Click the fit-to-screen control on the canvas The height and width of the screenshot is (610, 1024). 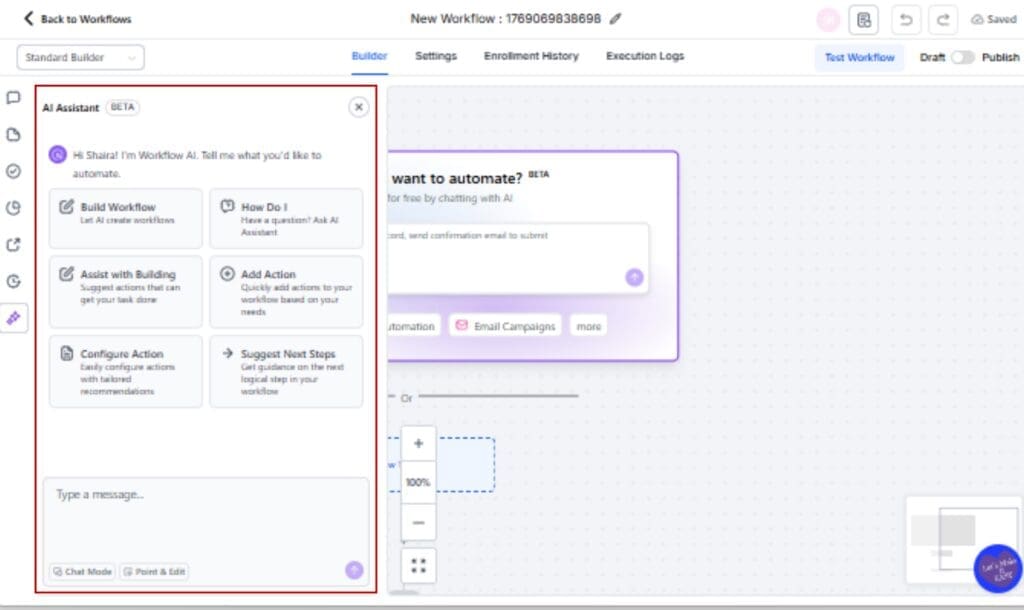[x=418, y=565]
